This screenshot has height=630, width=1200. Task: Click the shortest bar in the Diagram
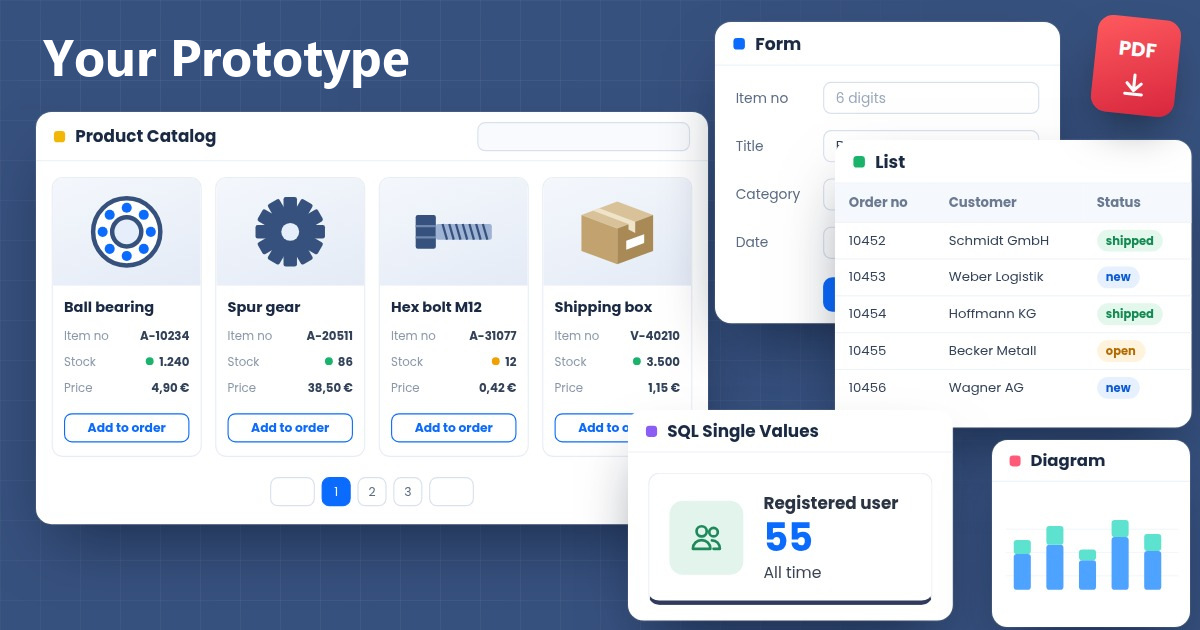click(1087, 570)
